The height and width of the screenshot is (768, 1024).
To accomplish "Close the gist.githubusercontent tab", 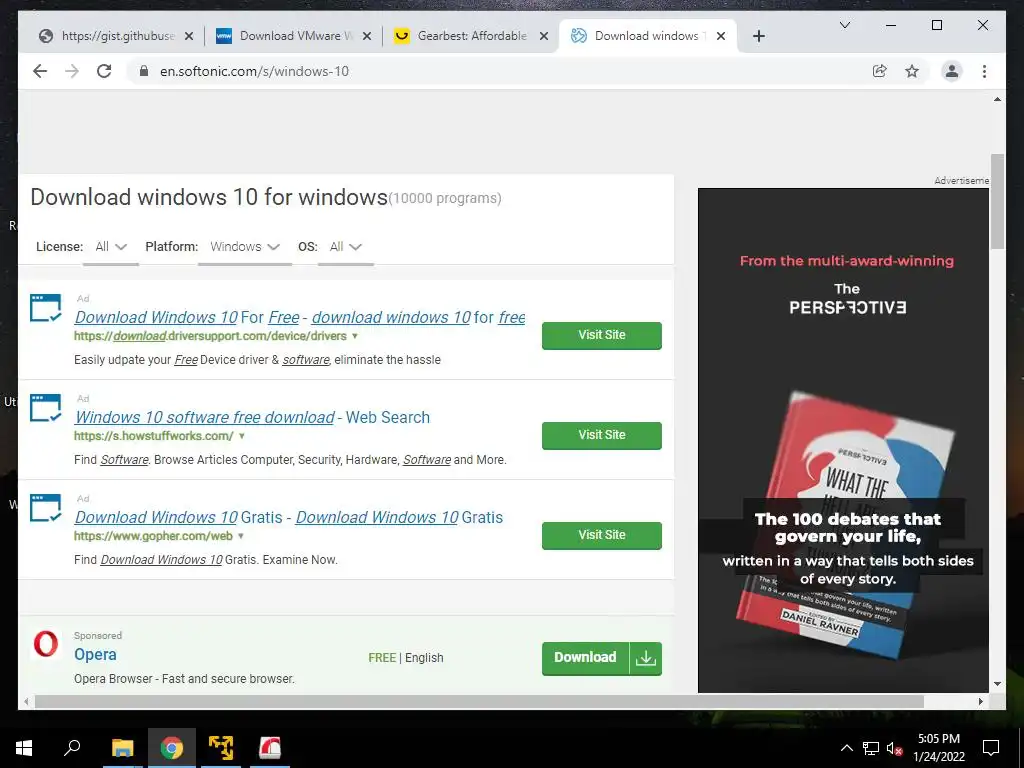I will (189, 36).
